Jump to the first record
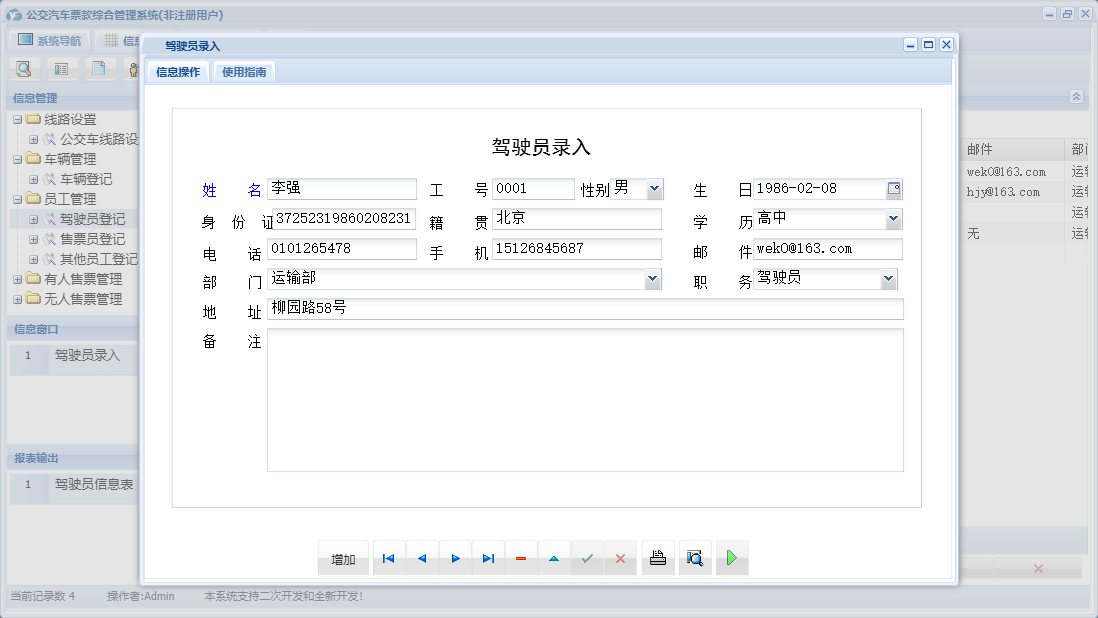 (389, 558)
